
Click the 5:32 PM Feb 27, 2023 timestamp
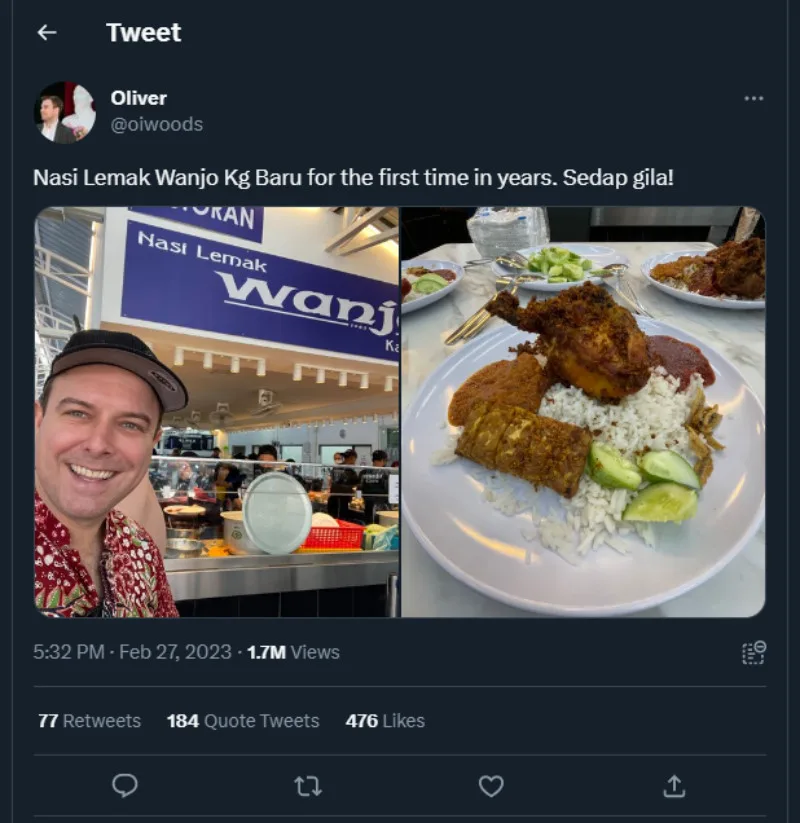point(133,652)
